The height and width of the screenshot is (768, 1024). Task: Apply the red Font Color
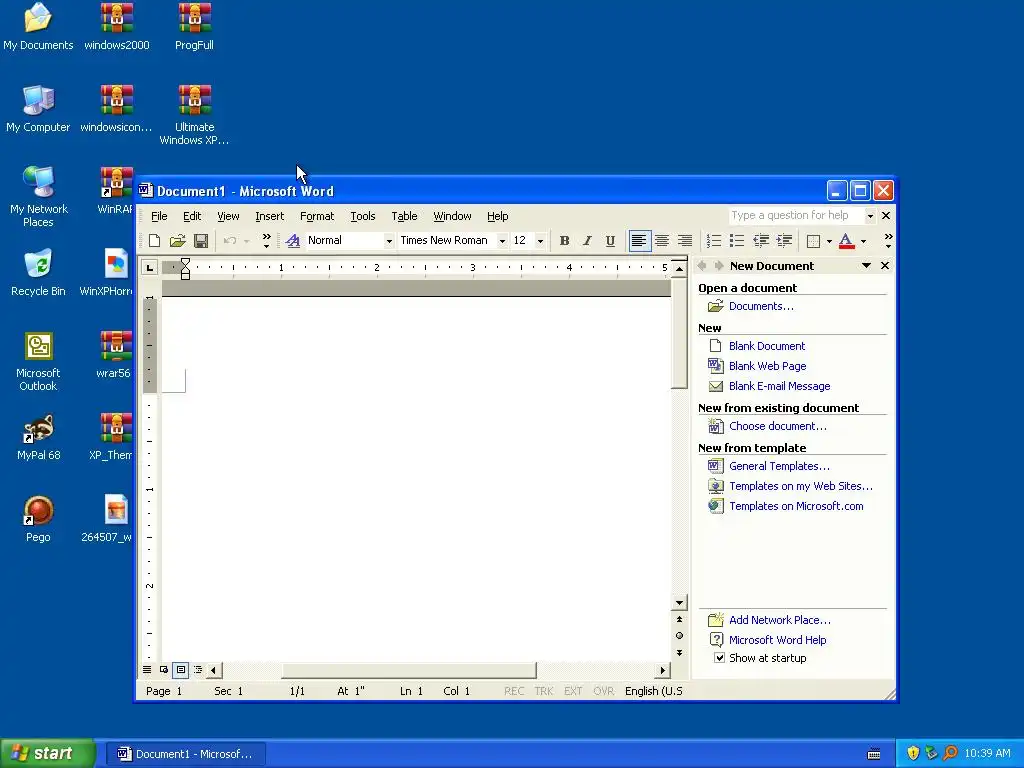click(x=846, y=241)
